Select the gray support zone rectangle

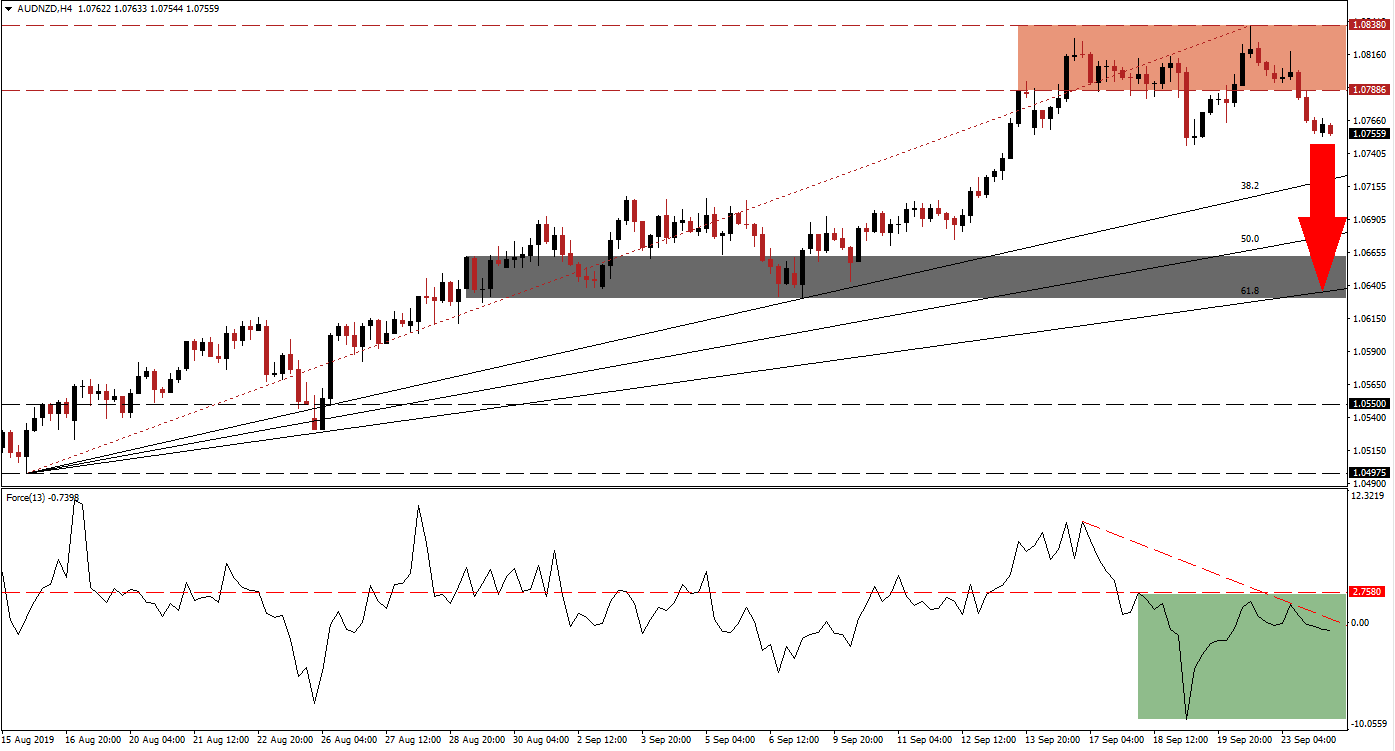[x=905, y=277]
